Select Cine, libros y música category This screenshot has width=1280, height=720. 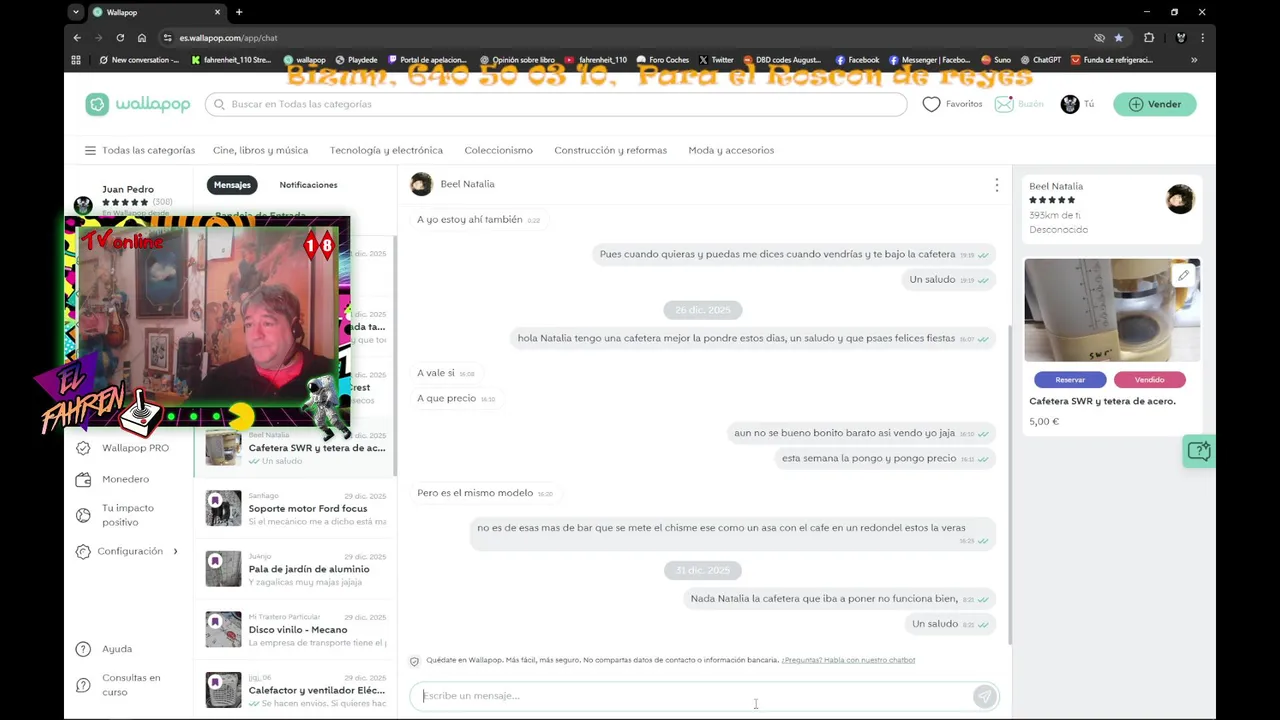(260, 150)
